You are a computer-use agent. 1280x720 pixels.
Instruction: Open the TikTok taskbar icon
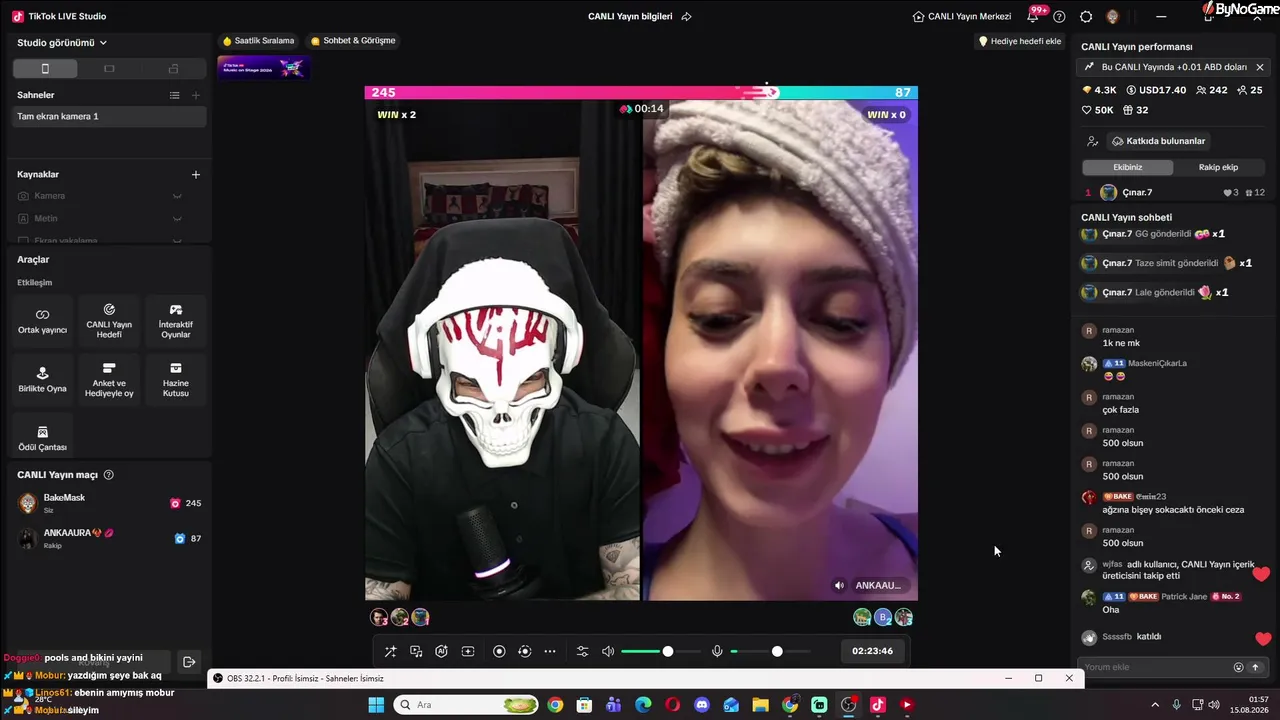(x=878, y=705)
